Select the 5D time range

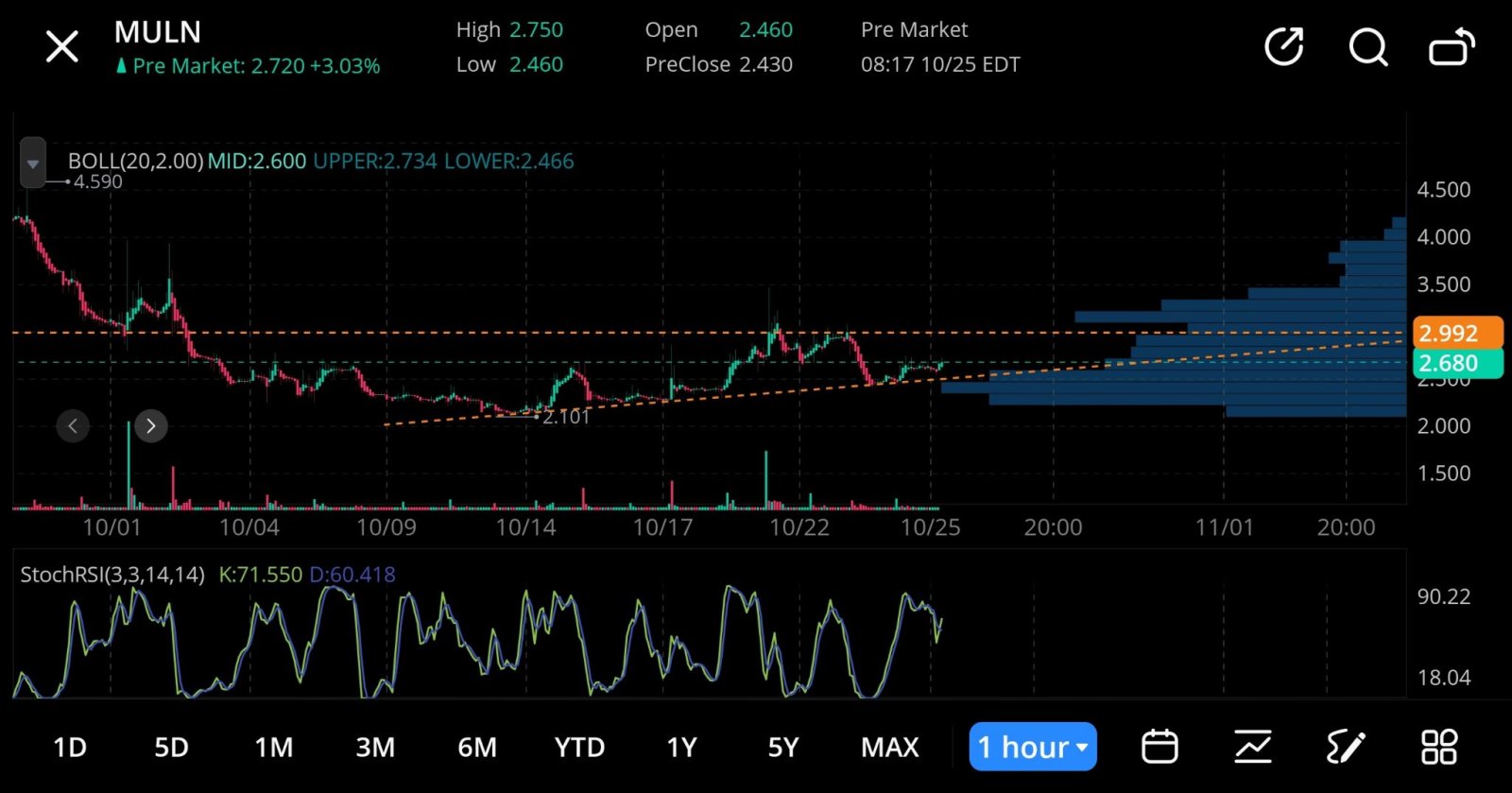coord(171,748)
